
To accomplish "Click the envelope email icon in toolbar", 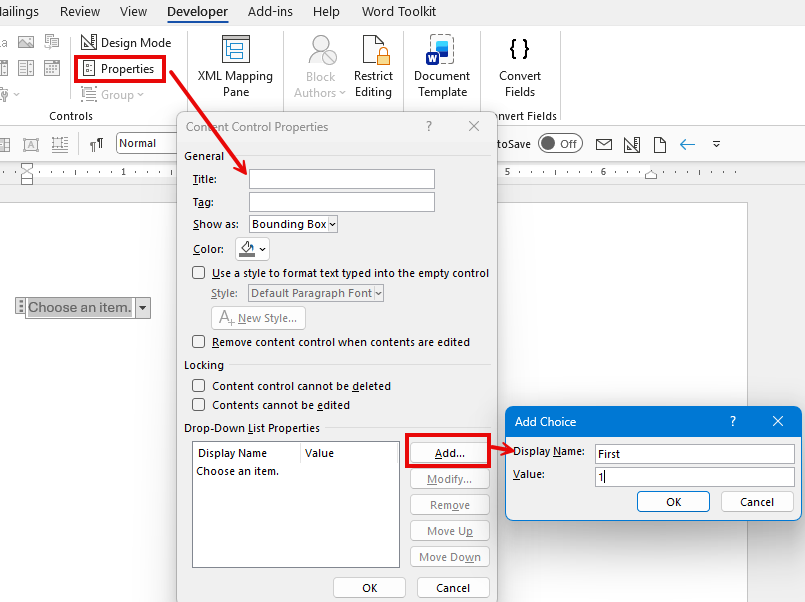I will [x=604, y=144].
